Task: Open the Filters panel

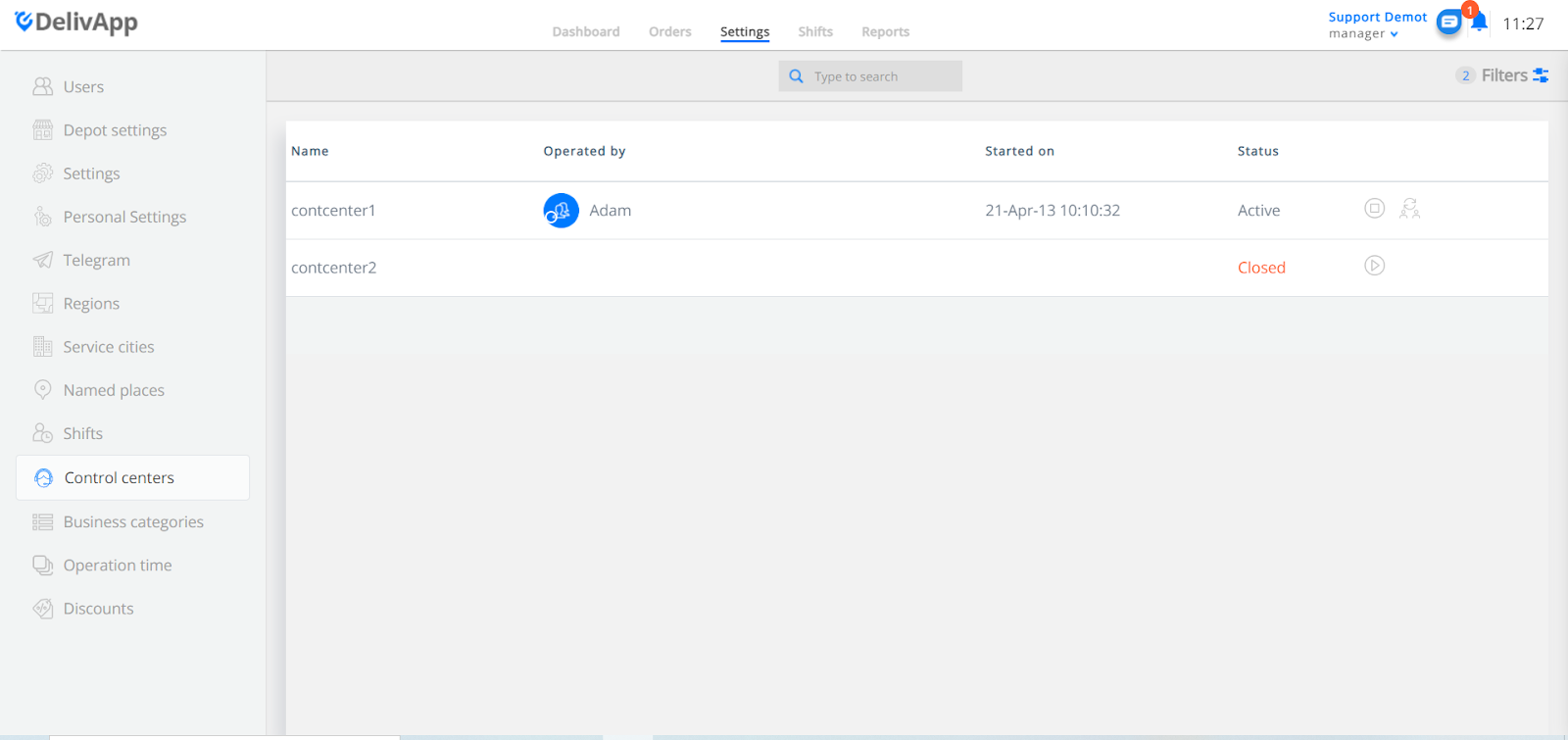Action: [1514, 75]
